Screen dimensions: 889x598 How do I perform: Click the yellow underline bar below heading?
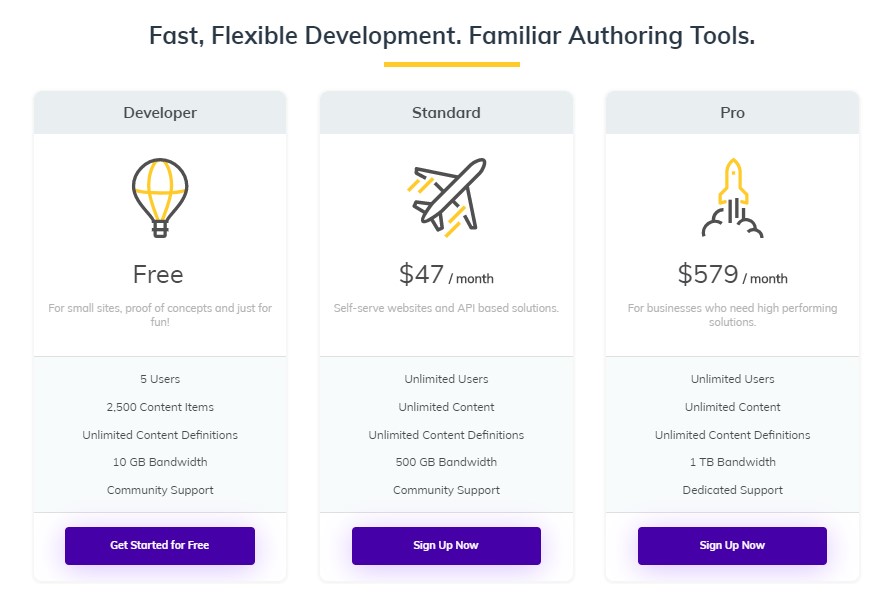click(452, 64)
